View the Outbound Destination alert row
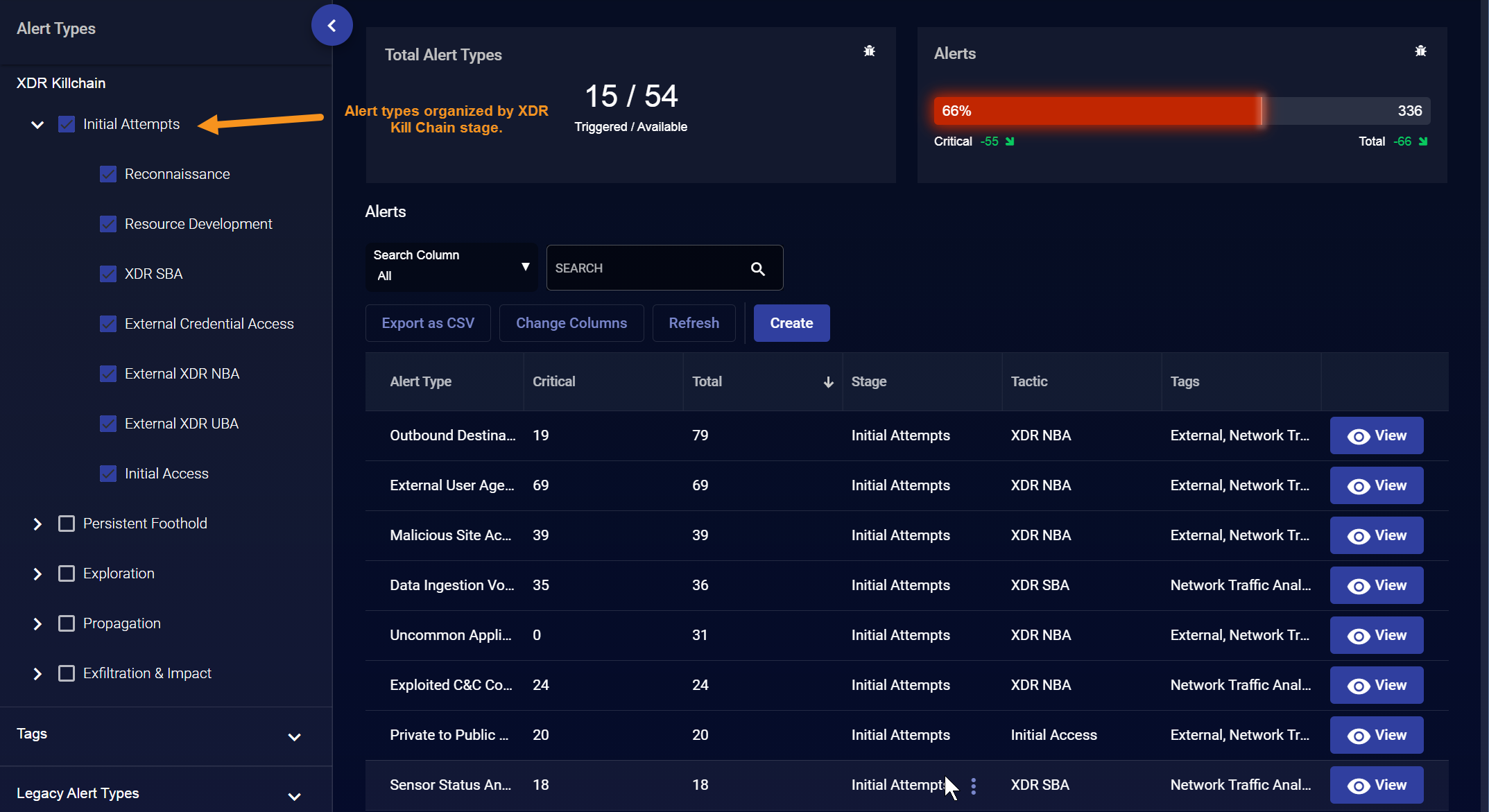 [1376, 435]
